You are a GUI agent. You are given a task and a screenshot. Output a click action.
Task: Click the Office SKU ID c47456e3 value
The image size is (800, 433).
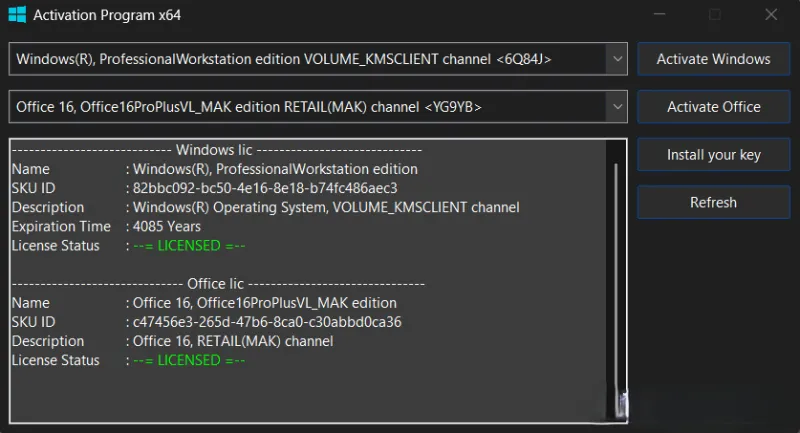coord(267,322)
